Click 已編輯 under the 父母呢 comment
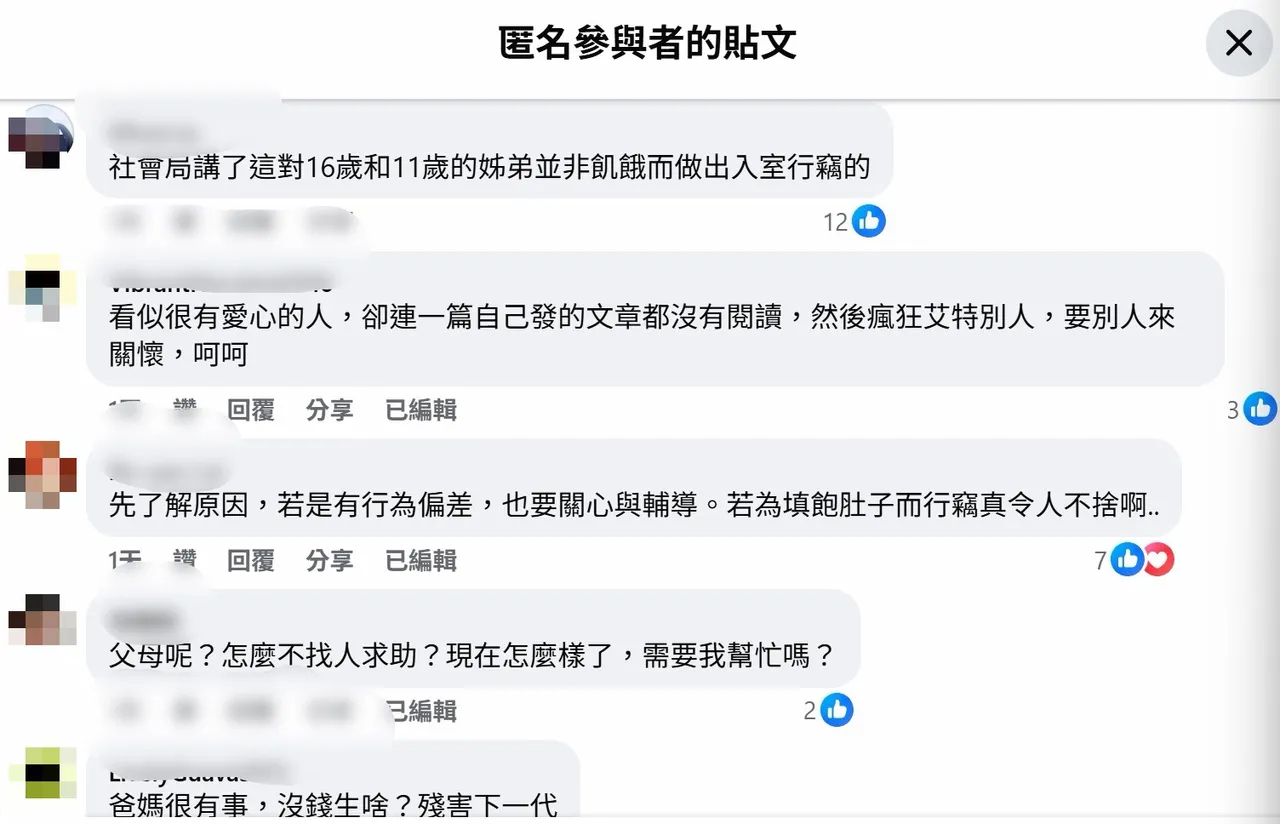This screenshot has height=824, width=1280. coord(421,710)
